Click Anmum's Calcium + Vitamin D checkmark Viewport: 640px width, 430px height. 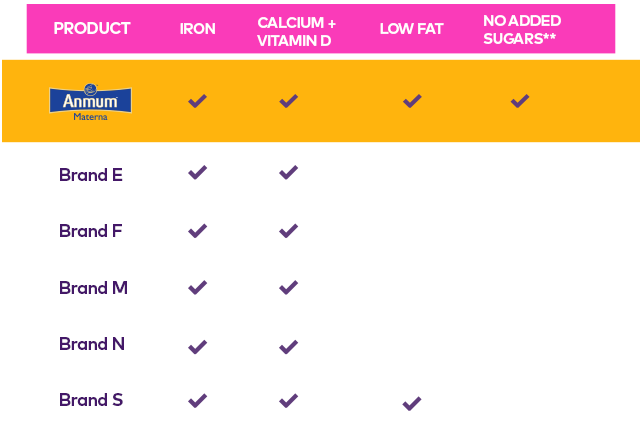tap(289, 101)
